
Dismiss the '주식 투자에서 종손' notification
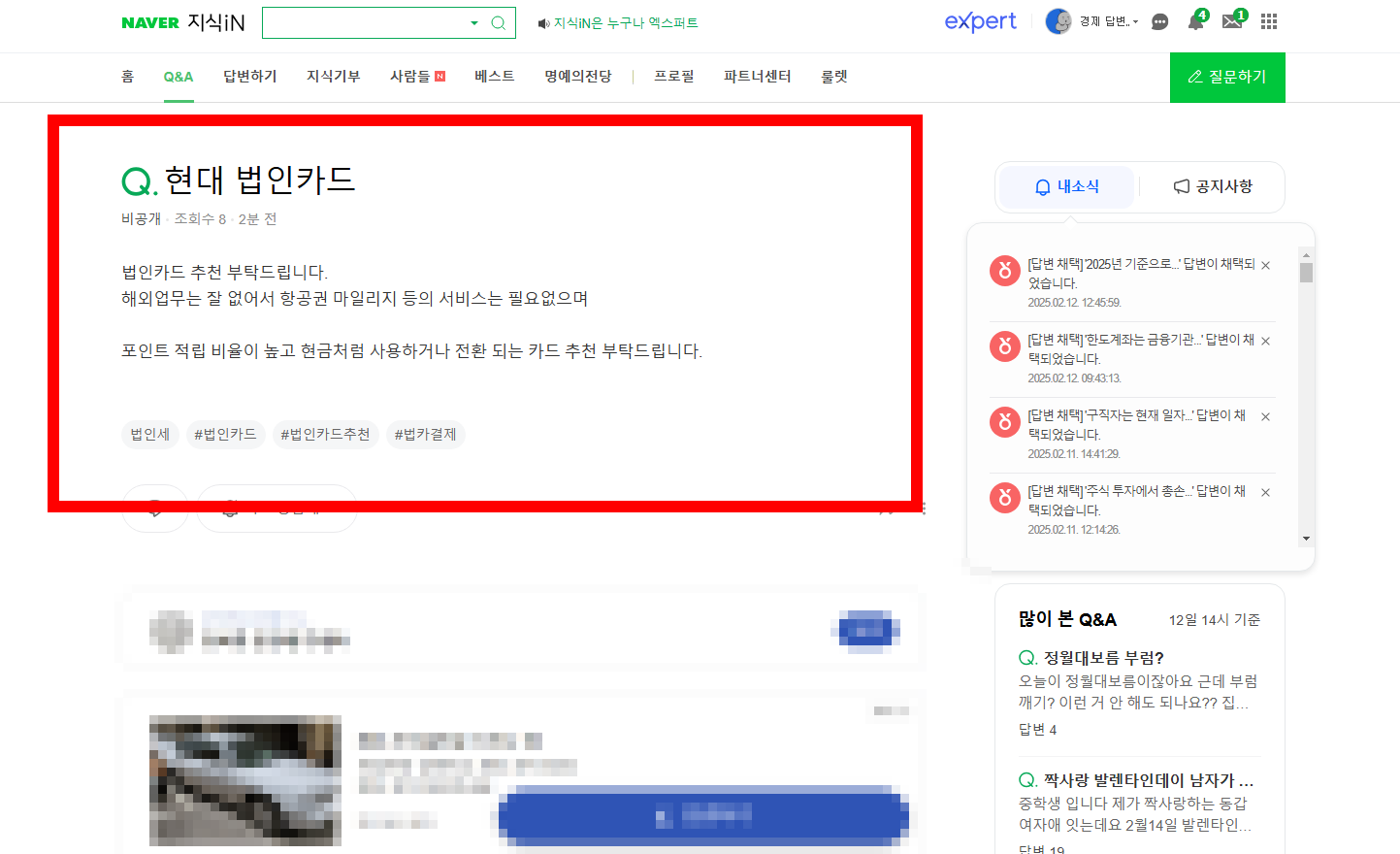1265,492
